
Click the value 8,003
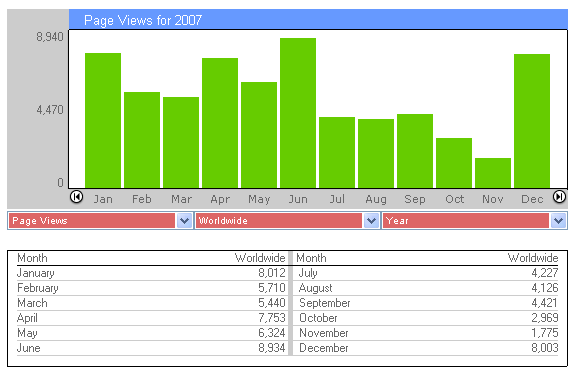[x=545, y=348]
